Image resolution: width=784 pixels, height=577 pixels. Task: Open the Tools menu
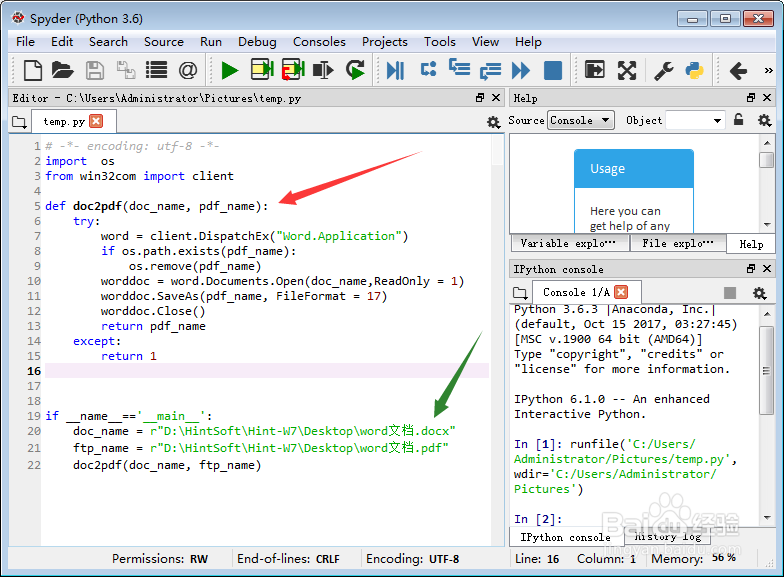(x=440, y=42)
